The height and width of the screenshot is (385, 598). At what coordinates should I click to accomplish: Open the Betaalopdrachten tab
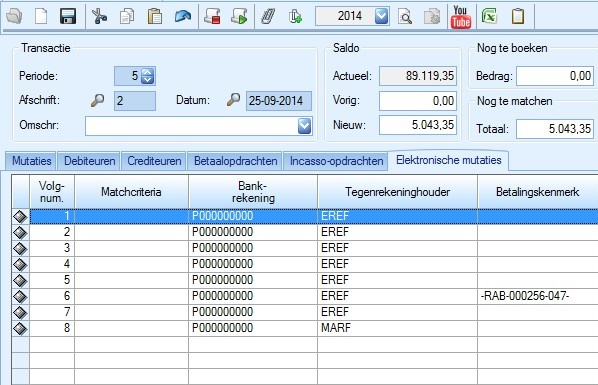235,161
